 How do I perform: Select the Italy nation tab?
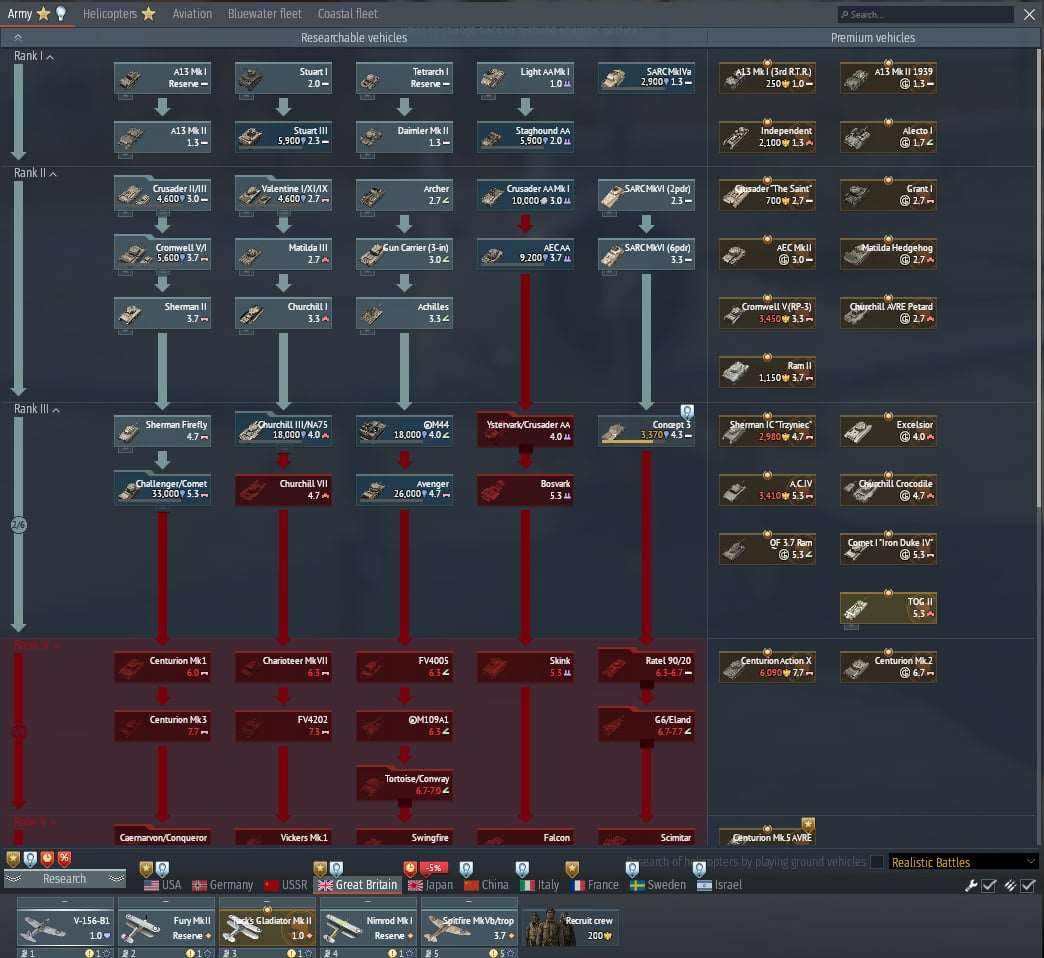coord(539,885)
